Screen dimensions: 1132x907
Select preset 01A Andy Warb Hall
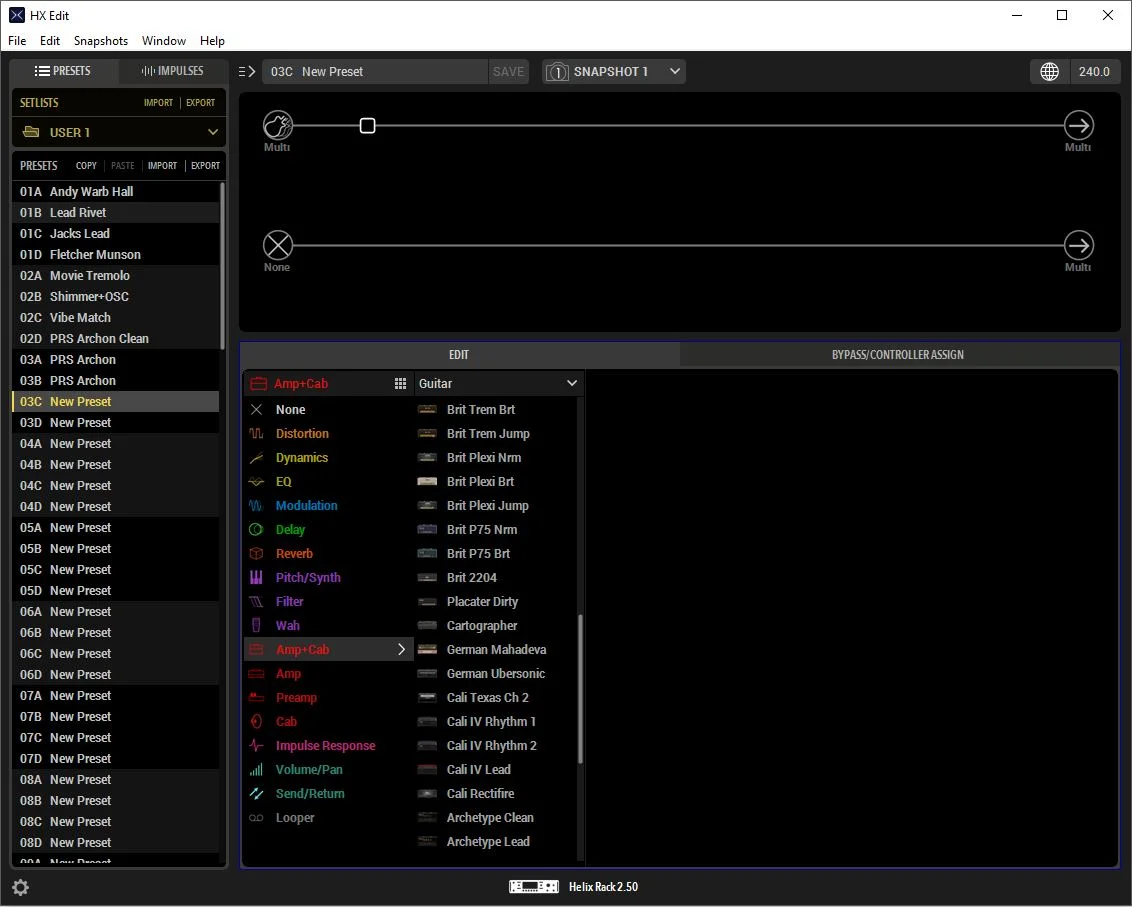(116, 191)
